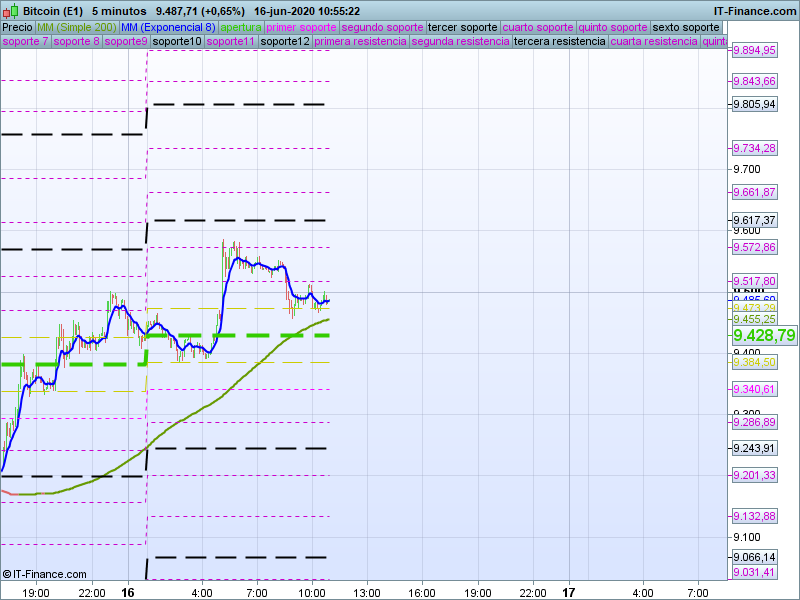Click the © IT-Finance.com copyright text
800x600 pixels.
tap(41, 574)
